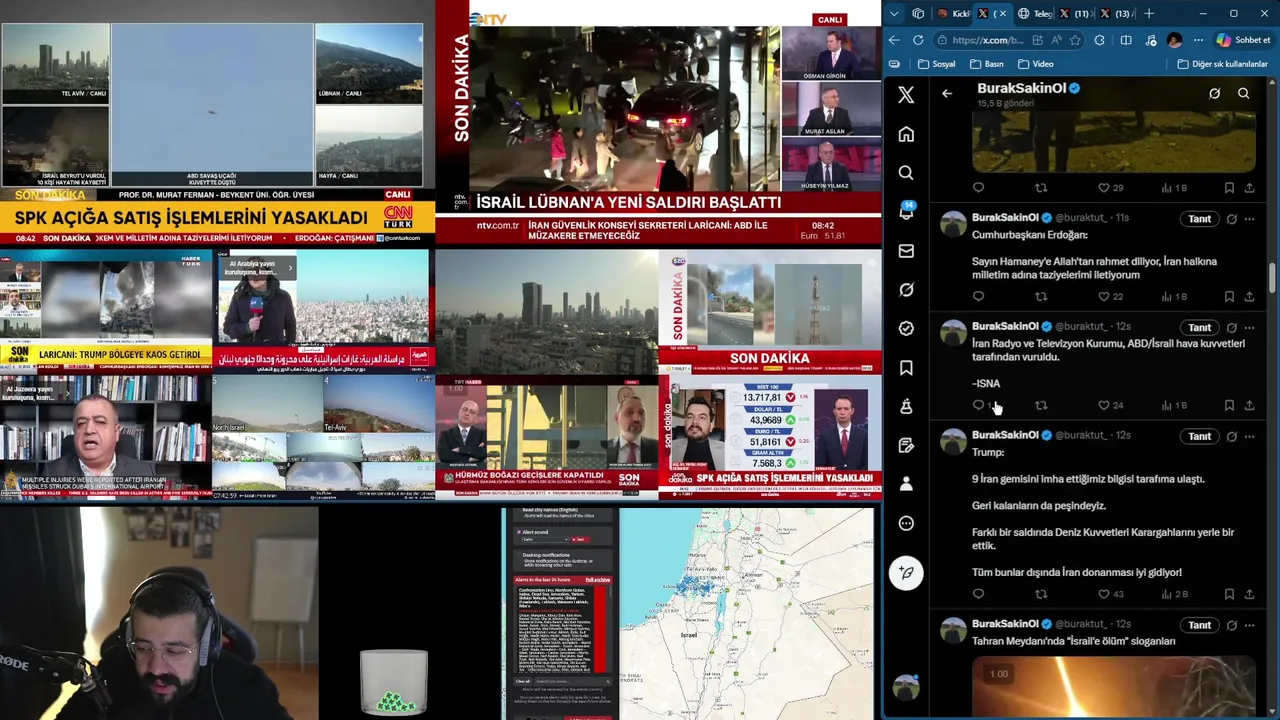Image resolution: width=1280 pixels, height=720 pixels.
Task: Share the -ISNA tweet
Action: pyautogui.click(x=1249, y=406)
